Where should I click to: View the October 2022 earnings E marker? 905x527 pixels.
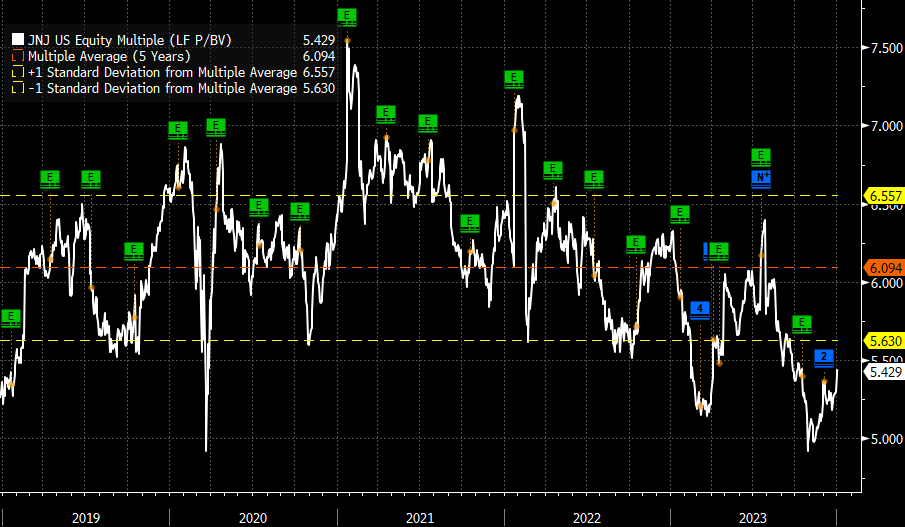[x=636, y=244]
